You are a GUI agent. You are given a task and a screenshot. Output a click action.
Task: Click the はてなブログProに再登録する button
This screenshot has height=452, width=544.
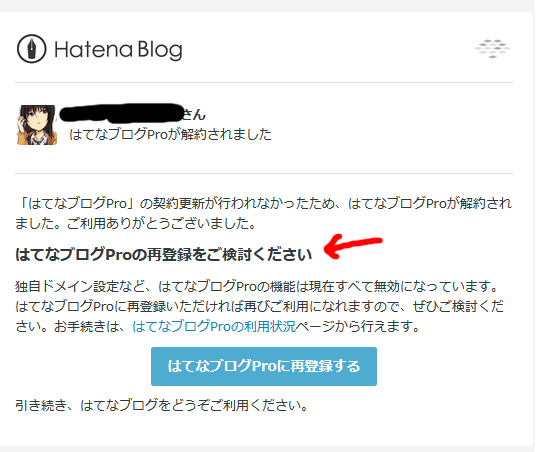tap(264, 366)
